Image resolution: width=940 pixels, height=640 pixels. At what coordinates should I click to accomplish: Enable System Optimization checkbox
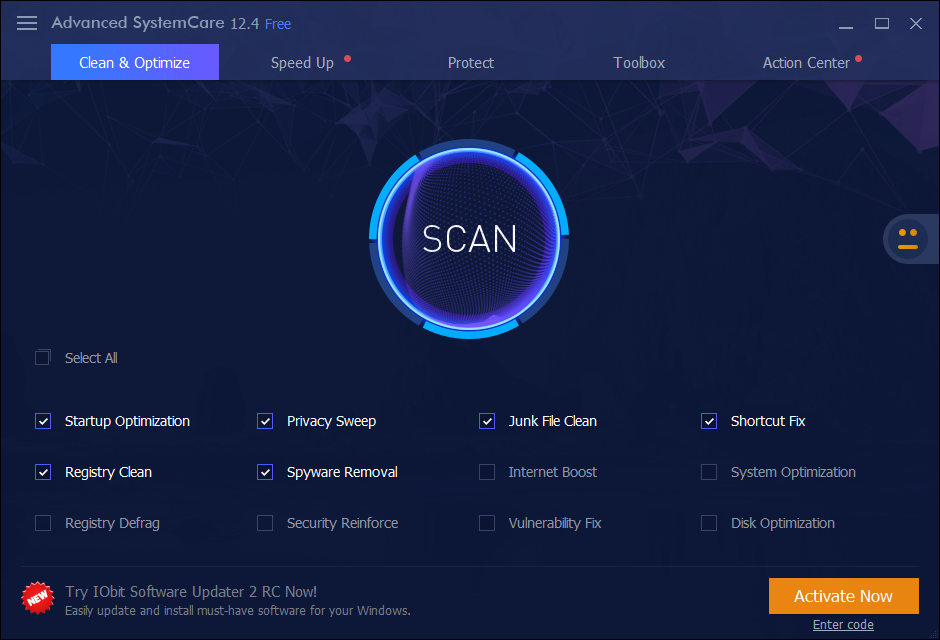click(709, 472)
